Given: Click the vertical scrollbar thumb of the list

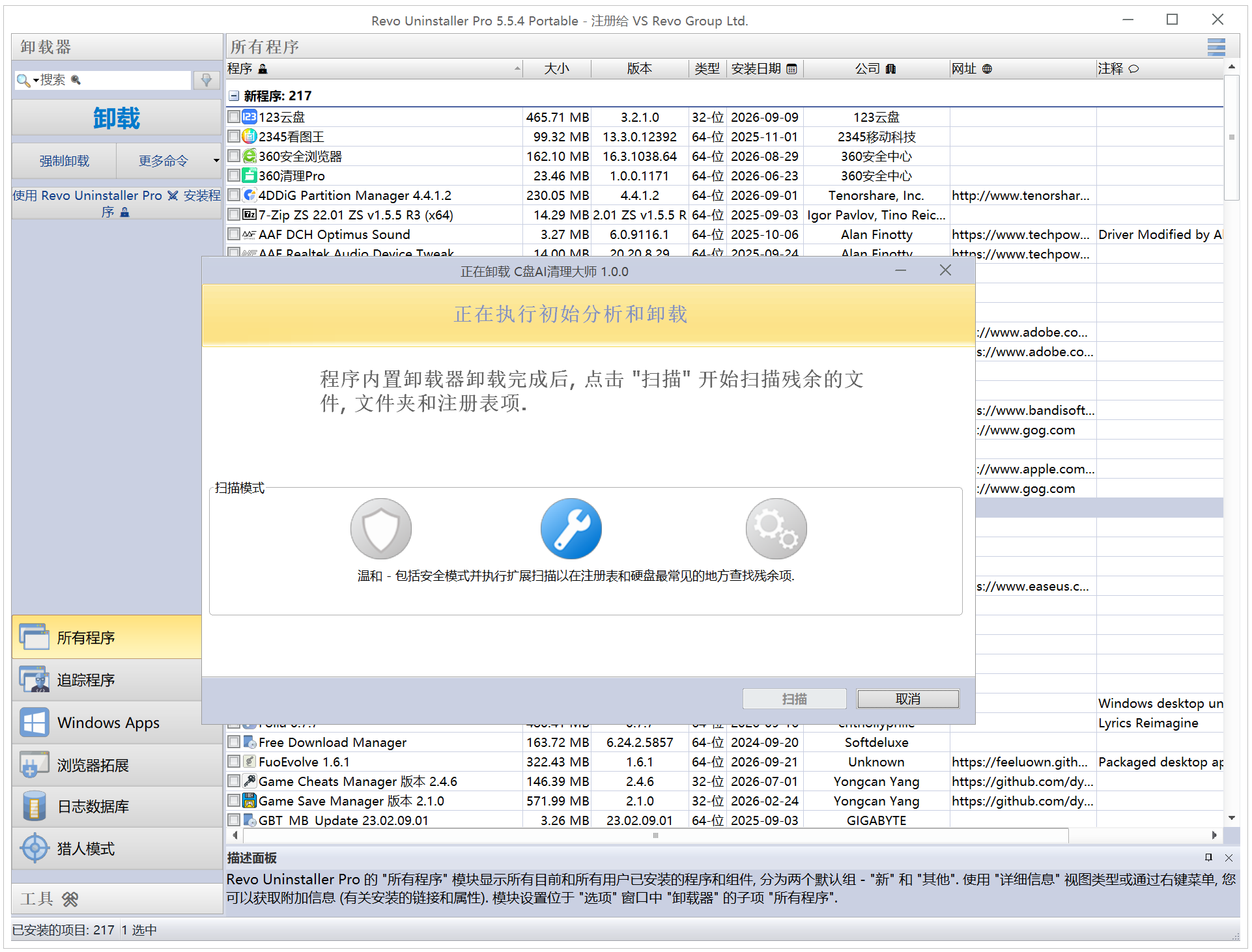Looking at the screenshot, I should pos(1231,137).
